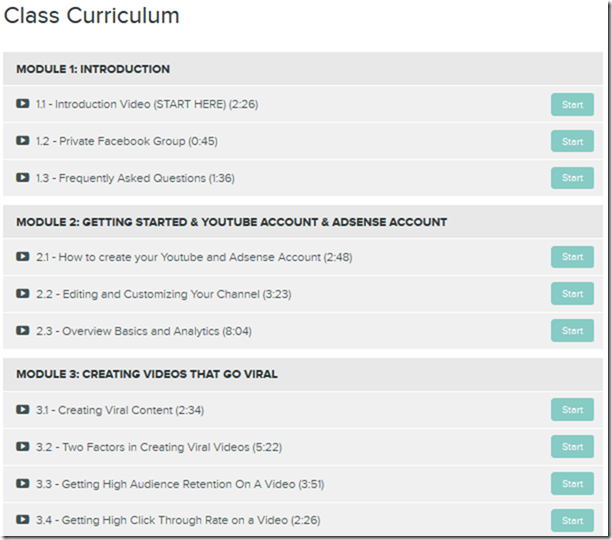This screenshot has height=540, width=612.
Task: Click video icon next to Private Facebook Group
Action: click(x=23, y=141)
